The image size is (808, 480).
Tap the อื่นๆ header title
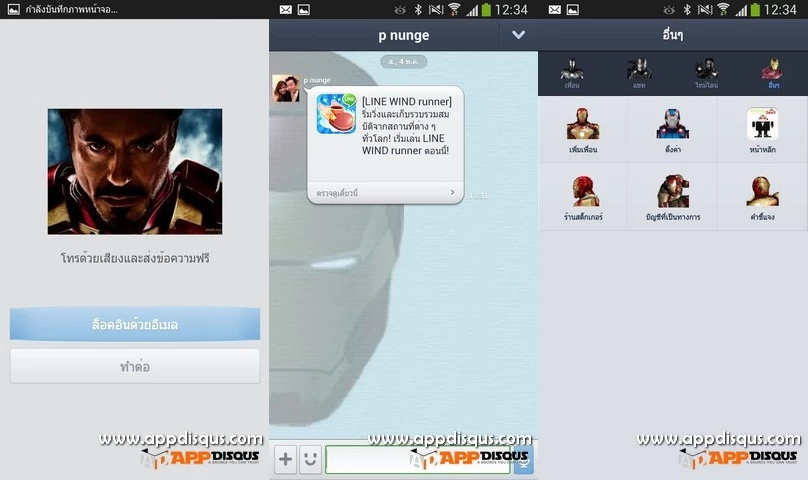click(672, 35)
